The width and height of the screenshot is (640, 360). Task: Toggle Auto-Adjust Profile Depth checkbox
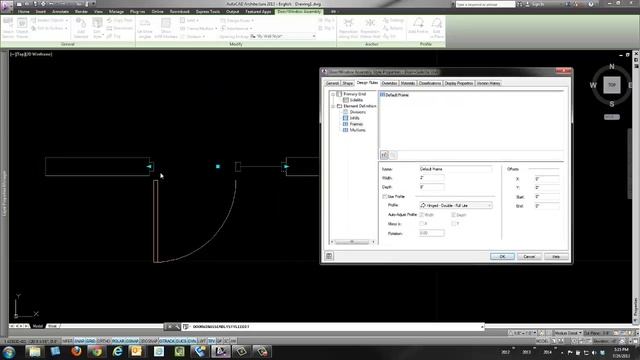(453, 215)
